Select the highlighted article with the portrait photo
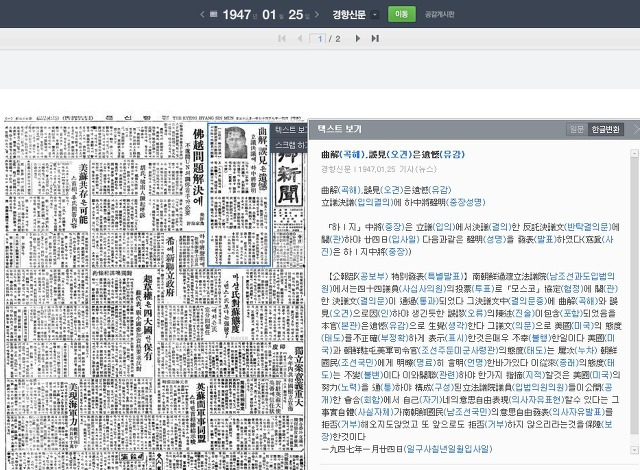 point(239,195)
